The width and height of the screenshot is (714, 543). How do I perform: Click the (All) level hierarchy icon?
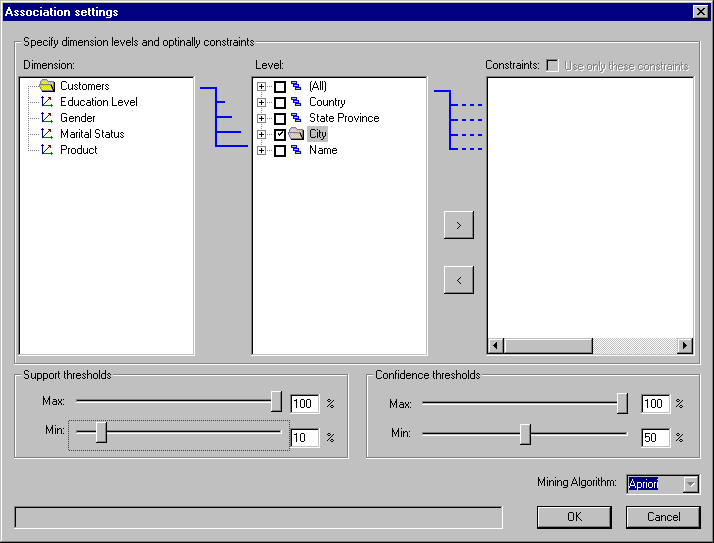[x=296, y=86]
